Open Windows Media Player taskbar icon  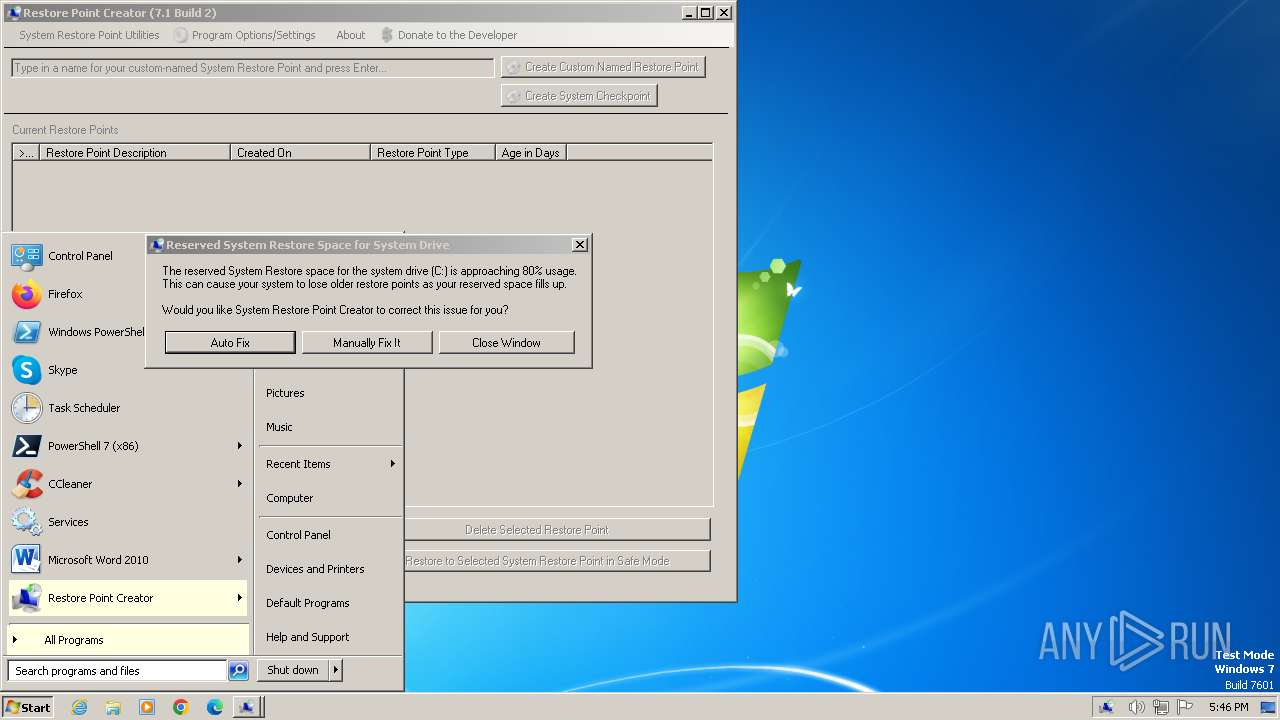(x=147, y=707)
